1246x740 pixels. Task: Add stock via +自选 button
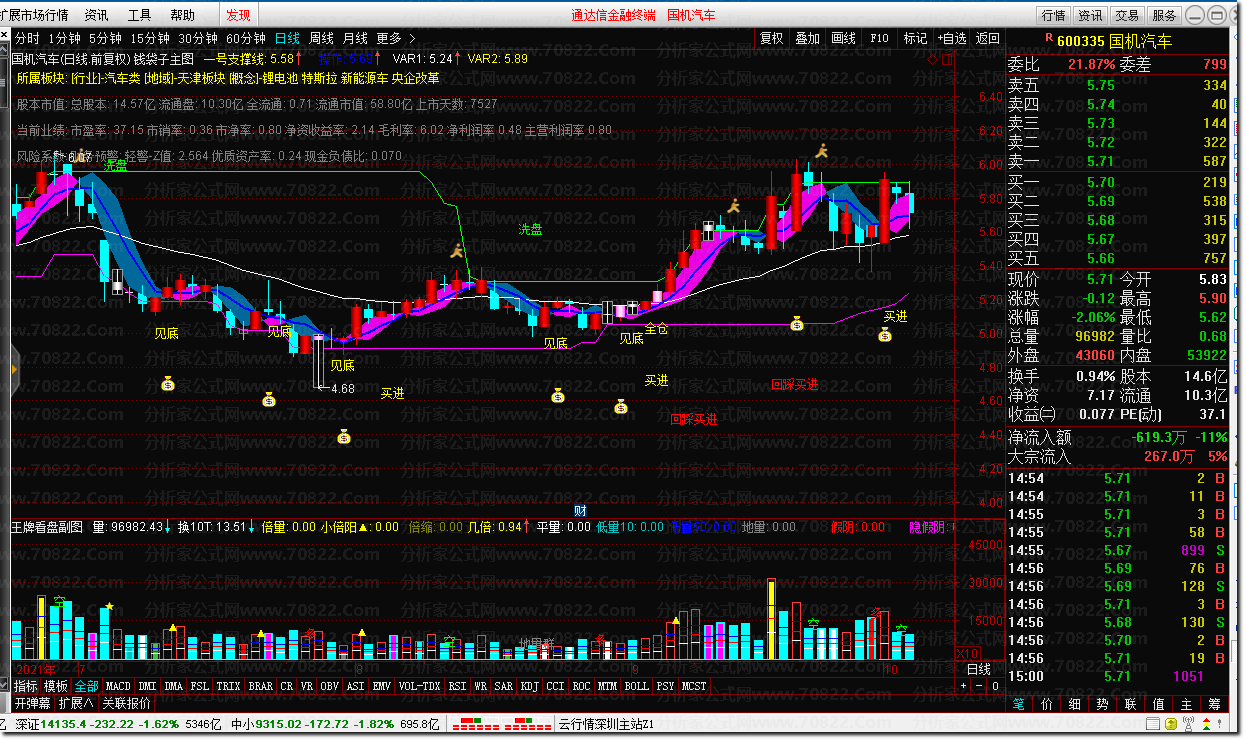[x=952, y=39]
